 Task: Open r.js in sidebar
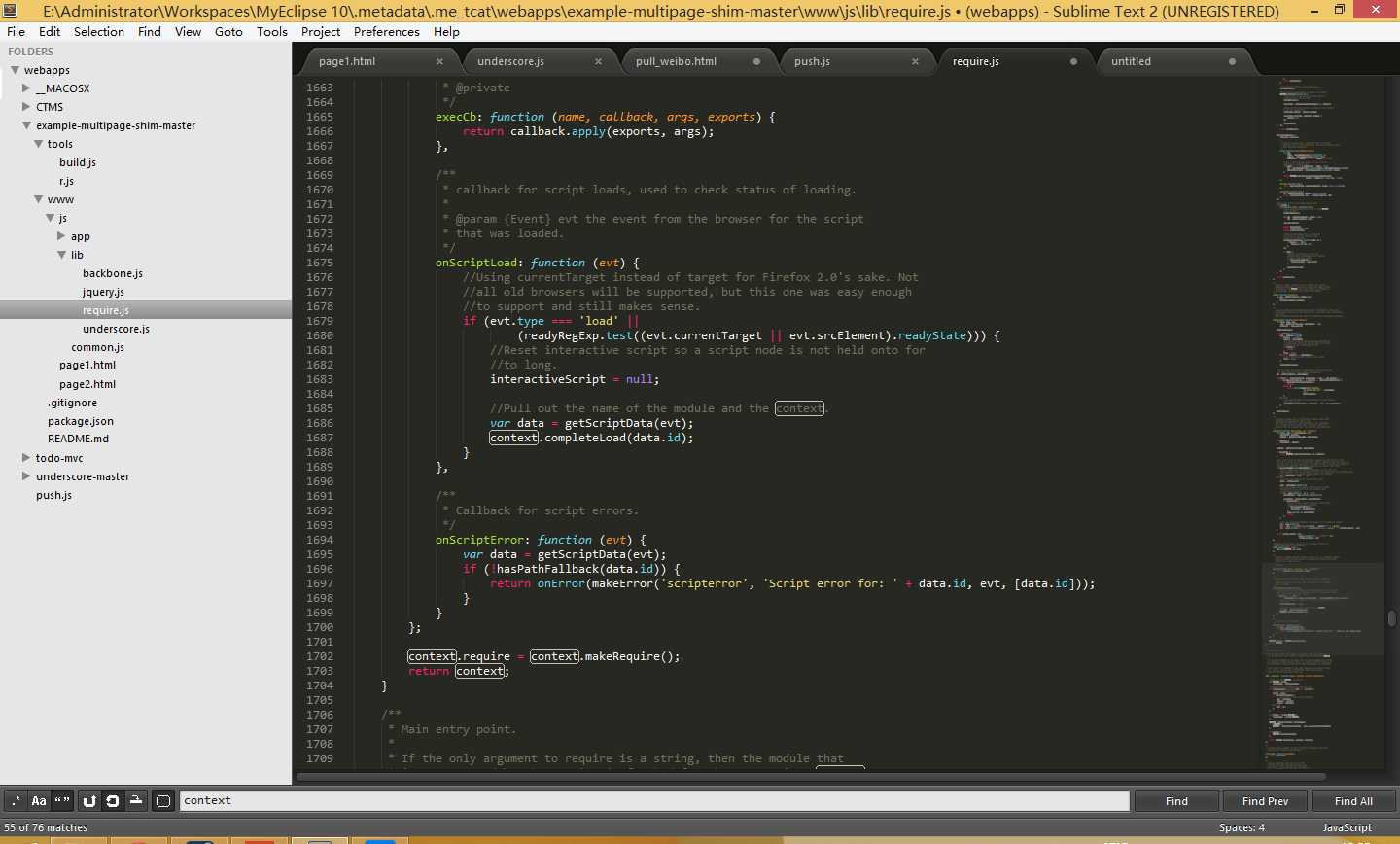(66, 181)
